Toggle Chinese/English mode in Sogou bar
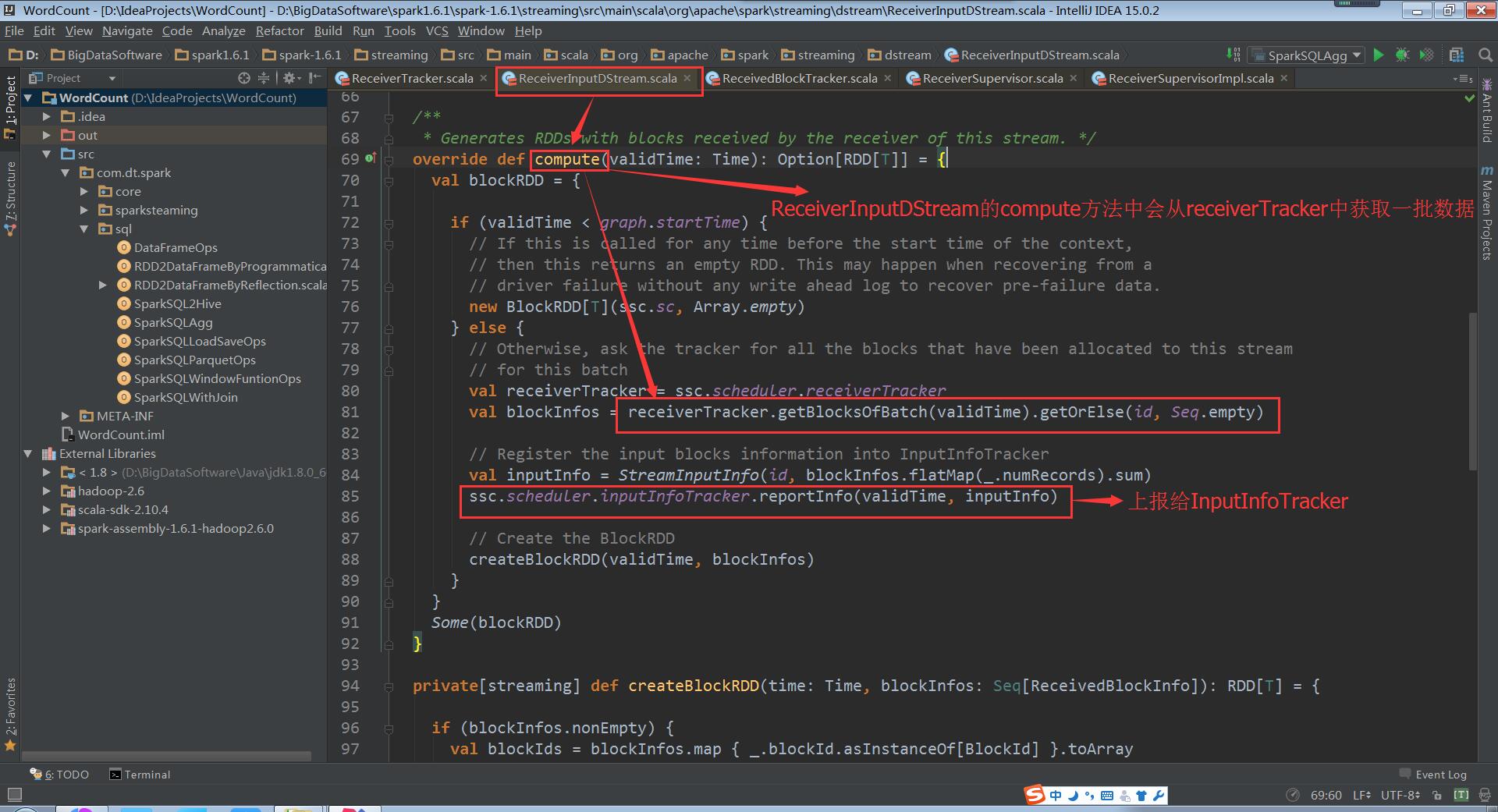The width and height of the screenshot is (1498, 812). pyautogui.click(x=1056, y=796)
